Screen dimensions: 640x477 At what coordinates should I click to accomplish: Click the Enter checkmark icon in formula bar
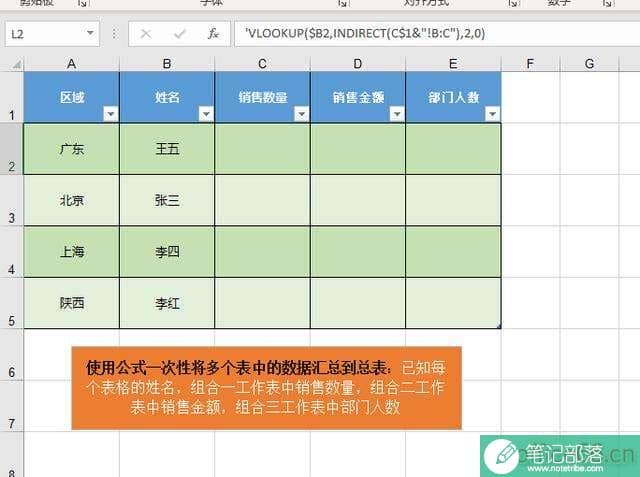(x=180, y=33)
